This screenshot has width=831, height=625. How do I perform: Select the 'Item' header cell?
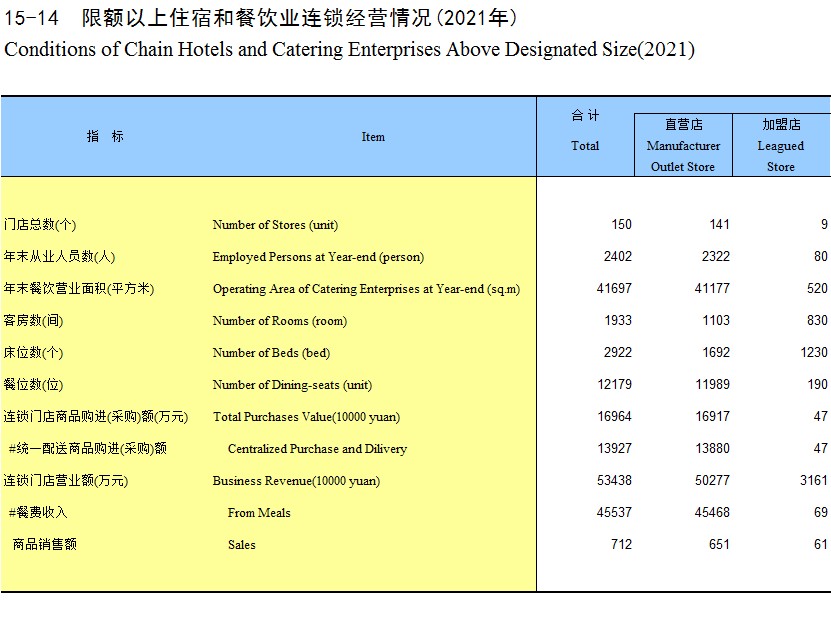point(373,137)
